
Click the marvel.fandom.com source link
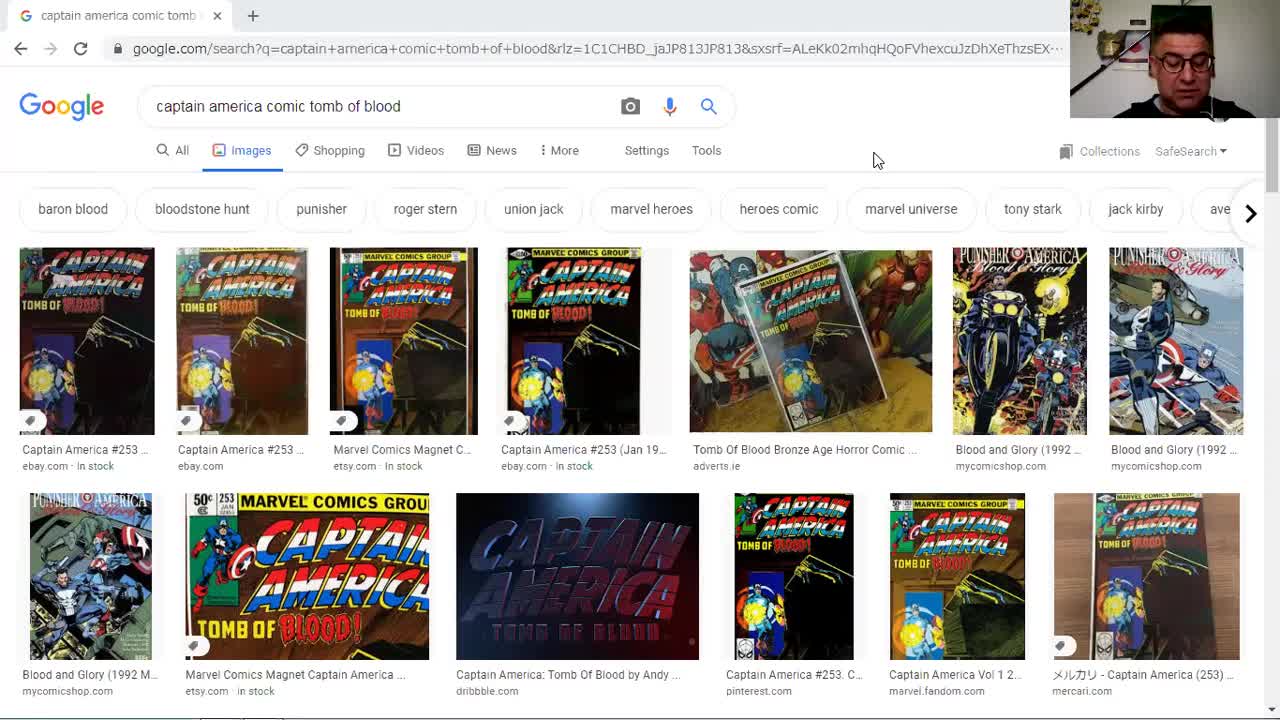point(936,691)
